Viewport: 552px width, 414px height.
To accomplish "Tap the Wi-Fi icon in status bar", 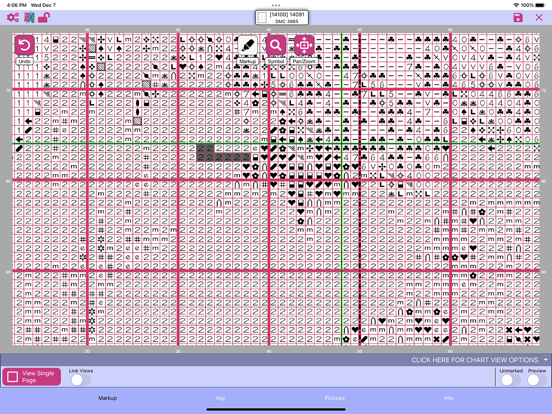I will (516, 5).
